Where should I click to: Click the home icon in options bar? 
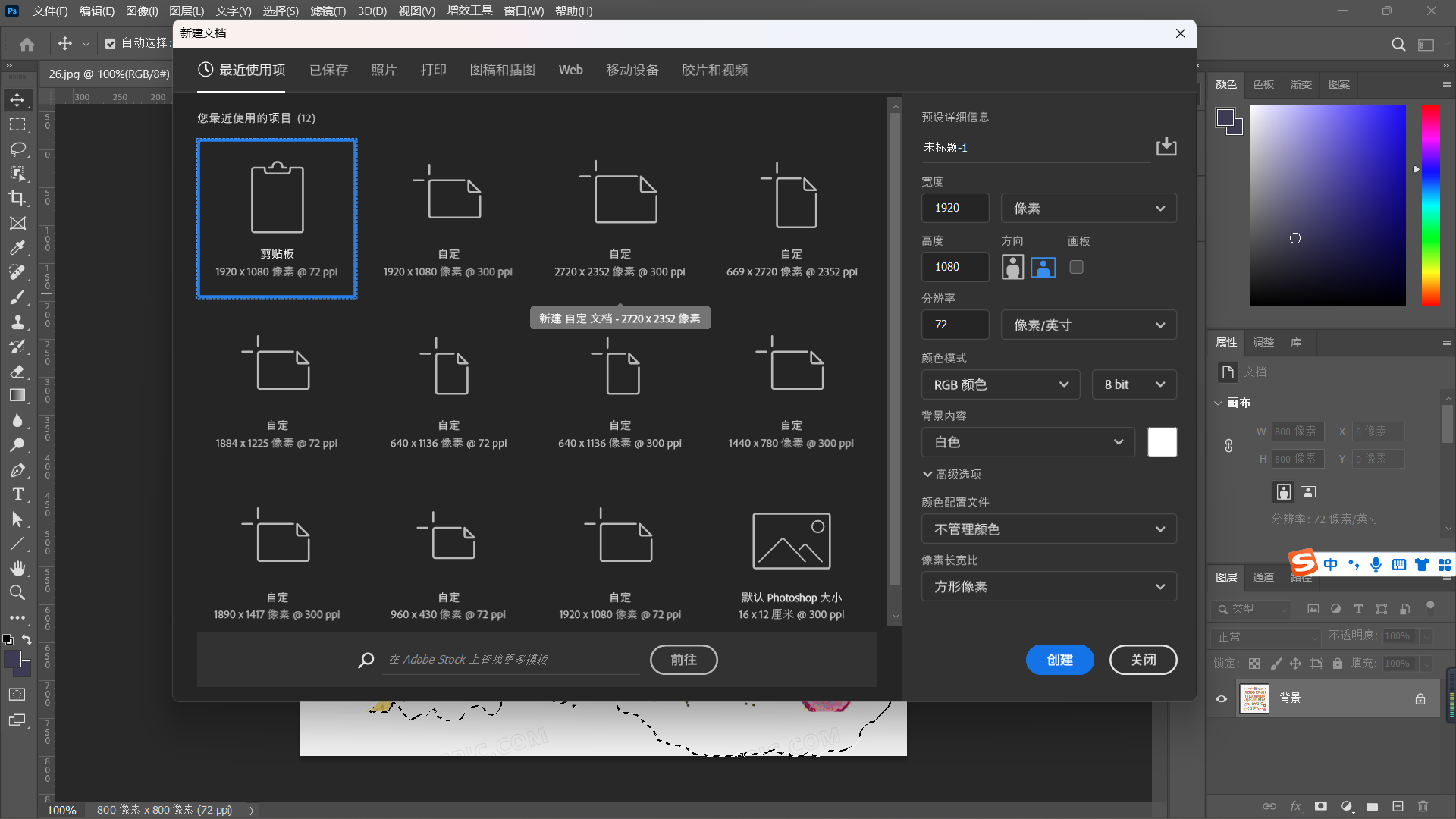pyautogui.click(x=27, y=44)
